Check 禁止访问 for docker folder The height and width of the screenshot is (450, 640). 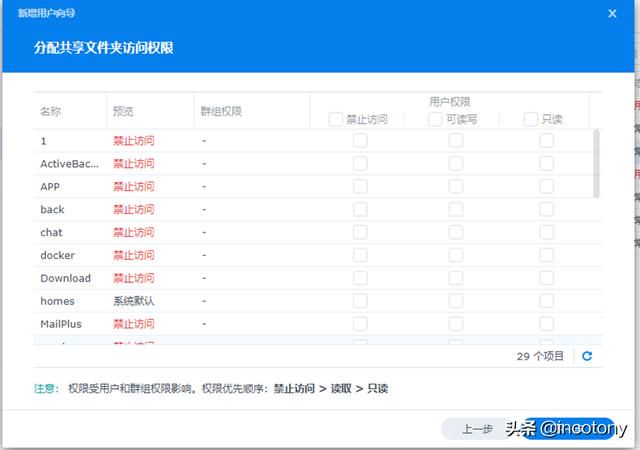pos(360,255)
